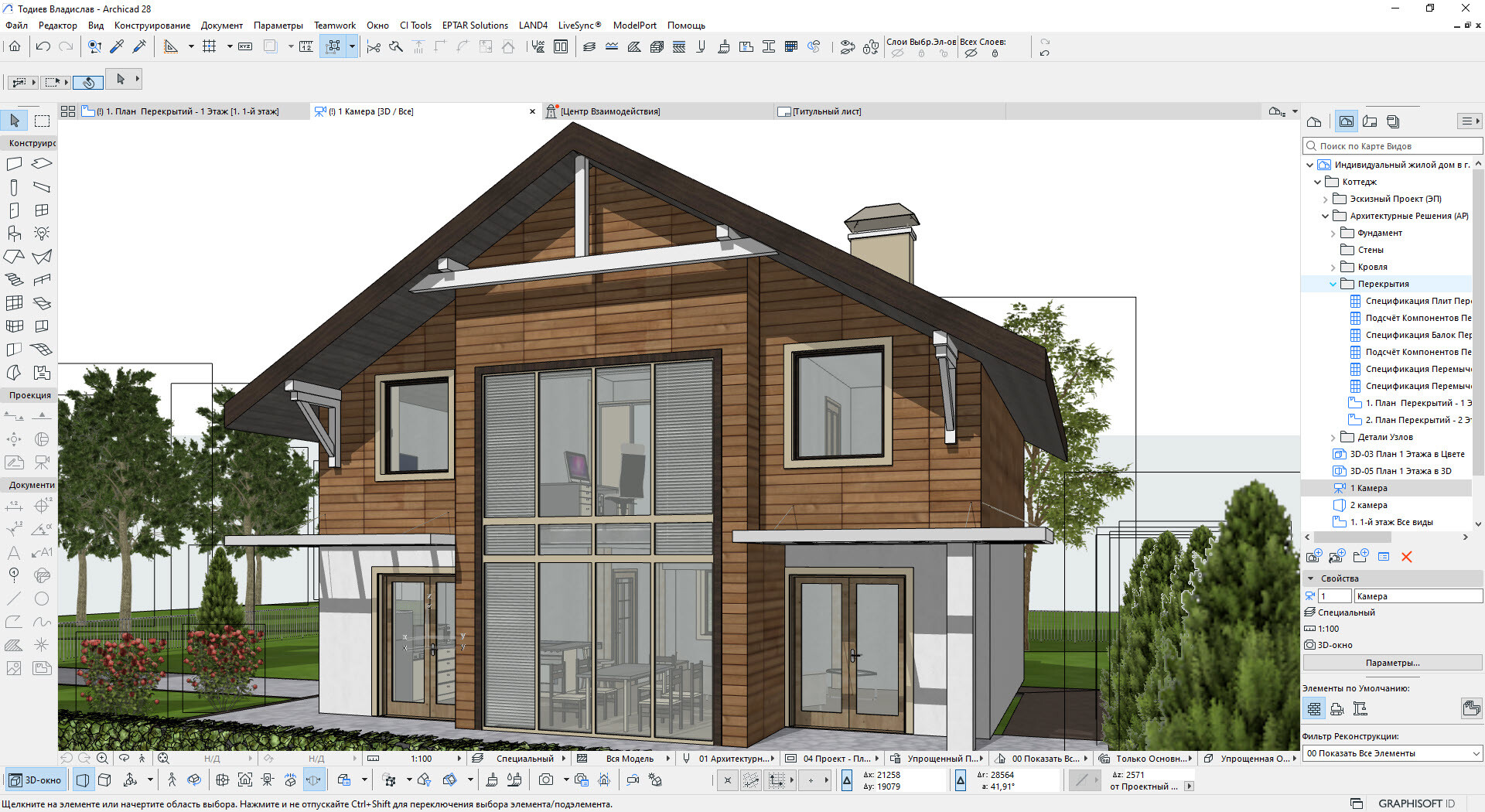Click the Pick Up Parameters eyedropper icon
This screenshot has height=812, width=1485.
click(x=117, y=47)
